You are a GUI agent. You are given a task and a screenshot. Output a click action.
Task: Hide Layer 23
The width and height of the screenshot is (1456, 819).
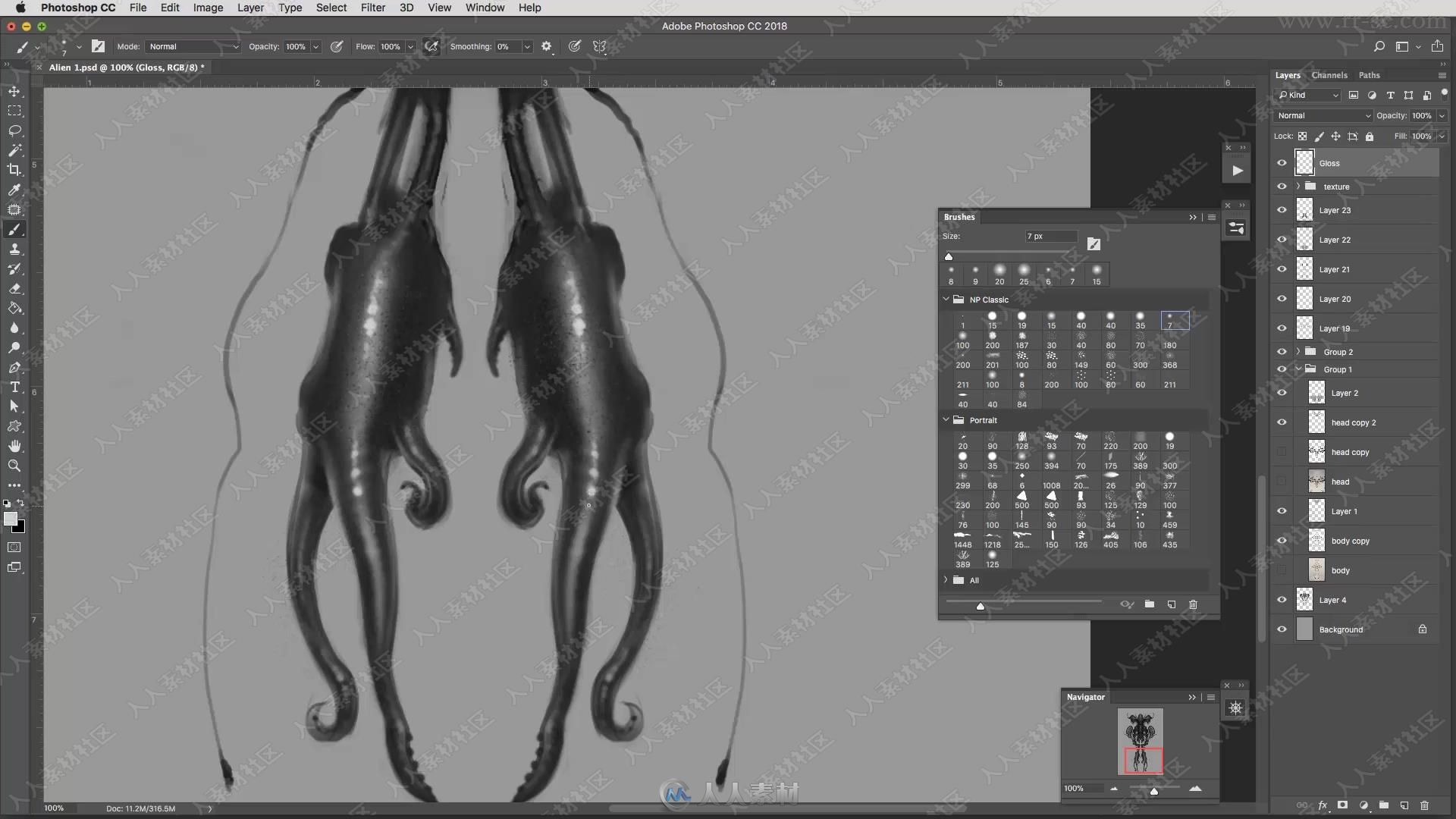[1282, 210]
